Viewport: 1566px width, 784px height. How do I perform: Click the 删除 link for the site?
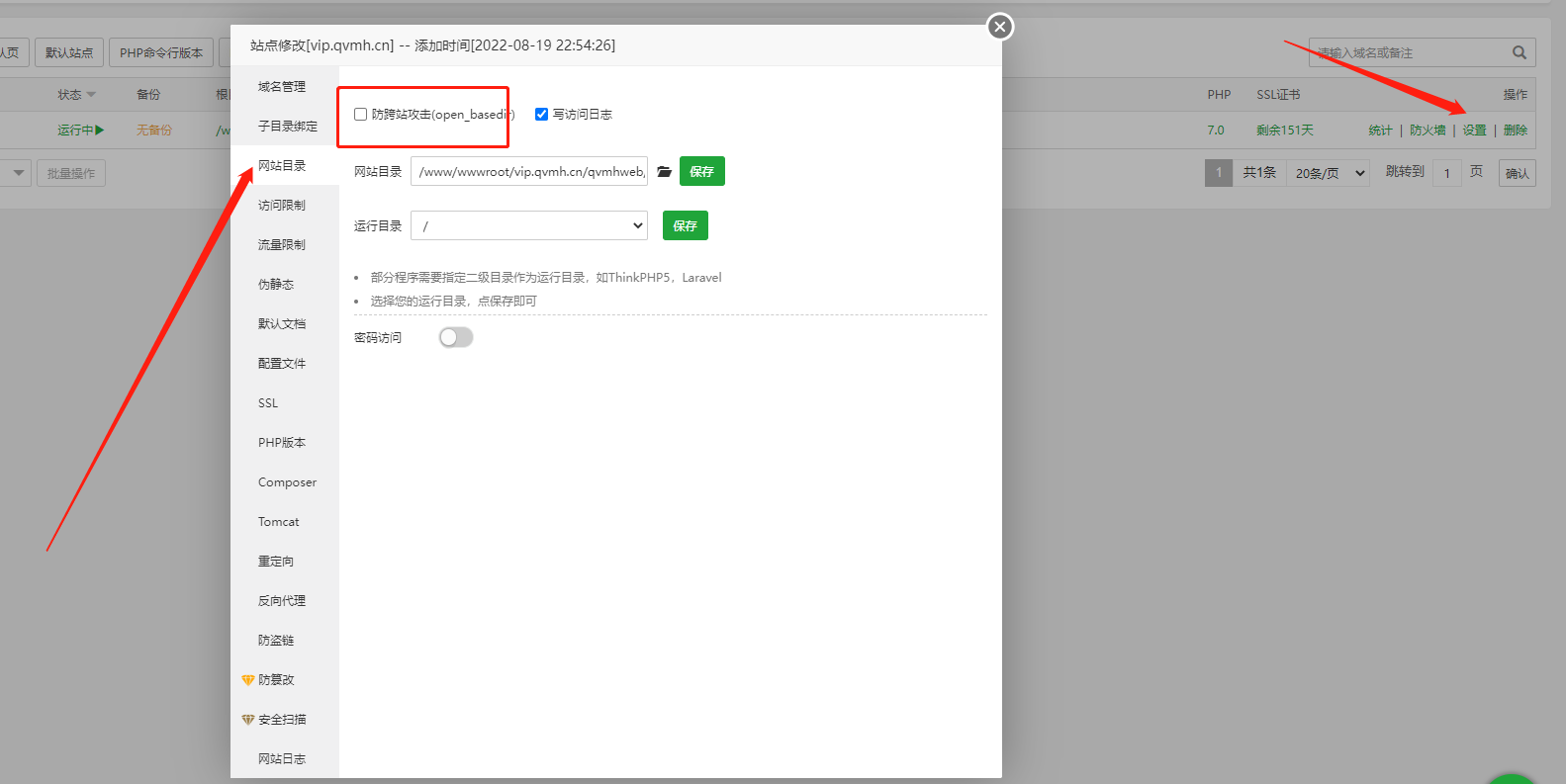point(1515,131)
